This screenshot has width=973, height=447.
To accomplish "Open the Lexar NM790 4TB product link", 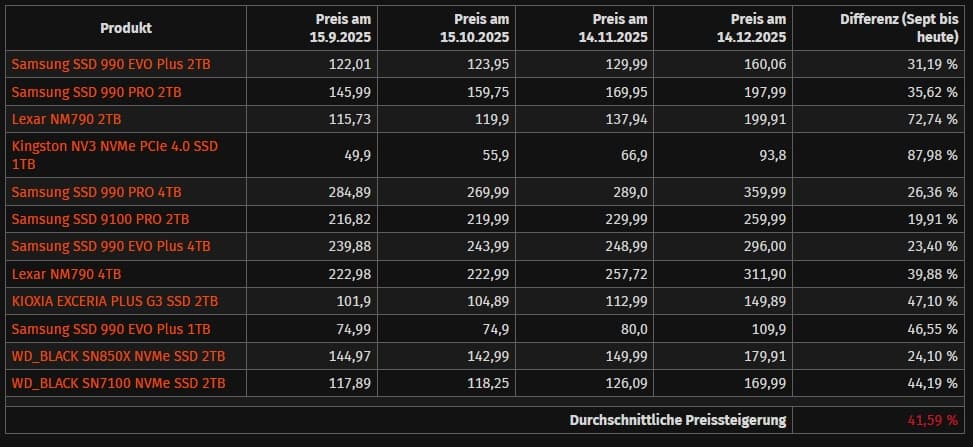I will [66, 273].
